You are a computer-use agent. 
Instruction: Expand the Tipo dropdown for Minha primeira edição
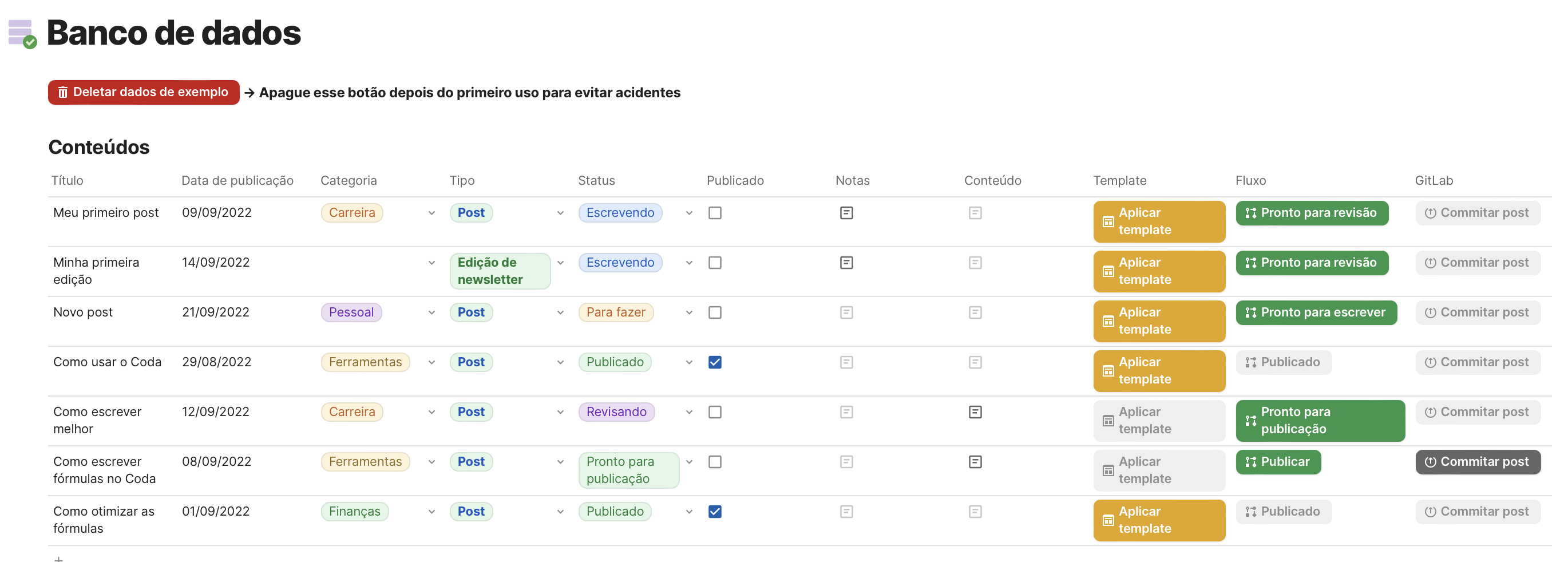pyautogui.click(x=561, y=263)
